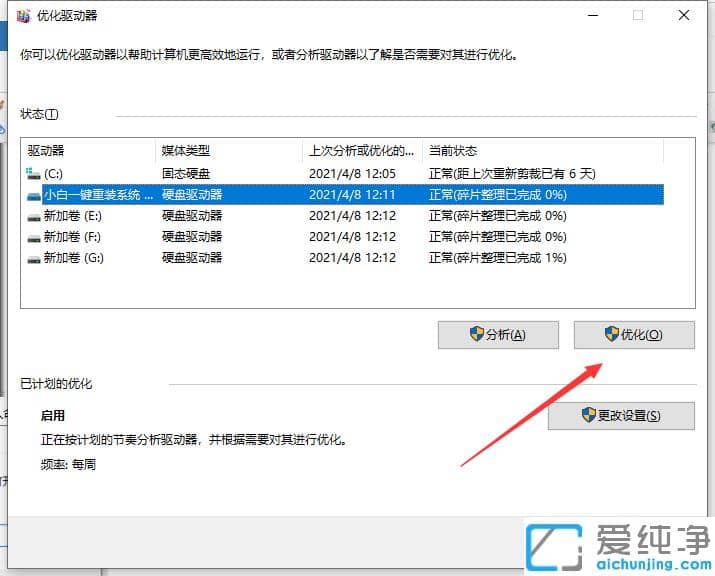715x576 pixels.
Task: Click the 频率: 每周 frequency text
Action: [x=68, y=464]
